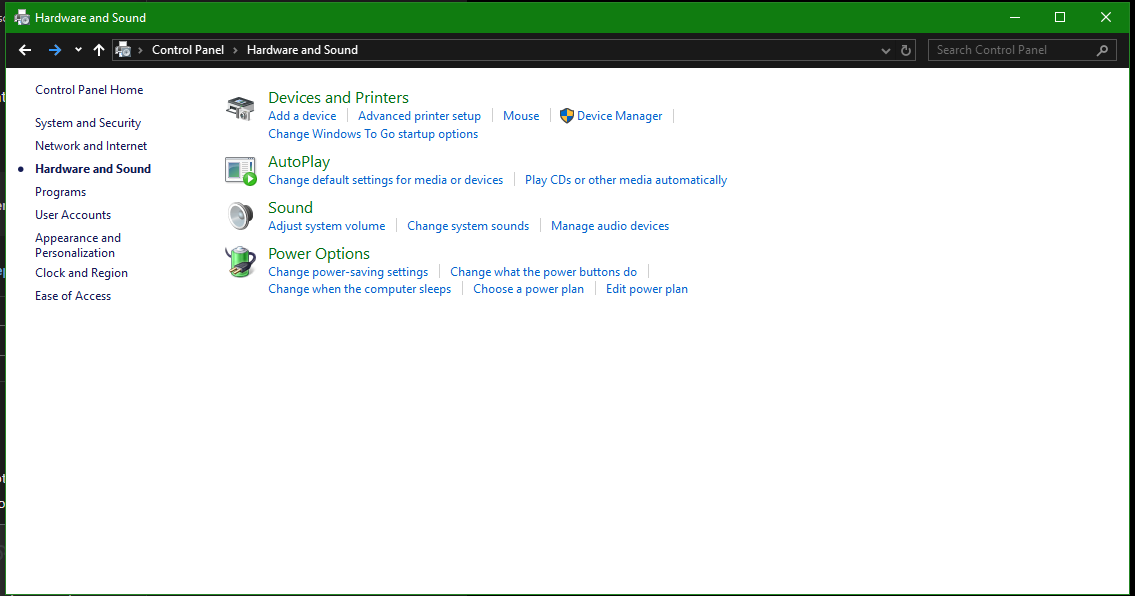Select Hardware and Sound in the sidebar
This screenshot has height=596, width=1135.
tap(93, 169)
